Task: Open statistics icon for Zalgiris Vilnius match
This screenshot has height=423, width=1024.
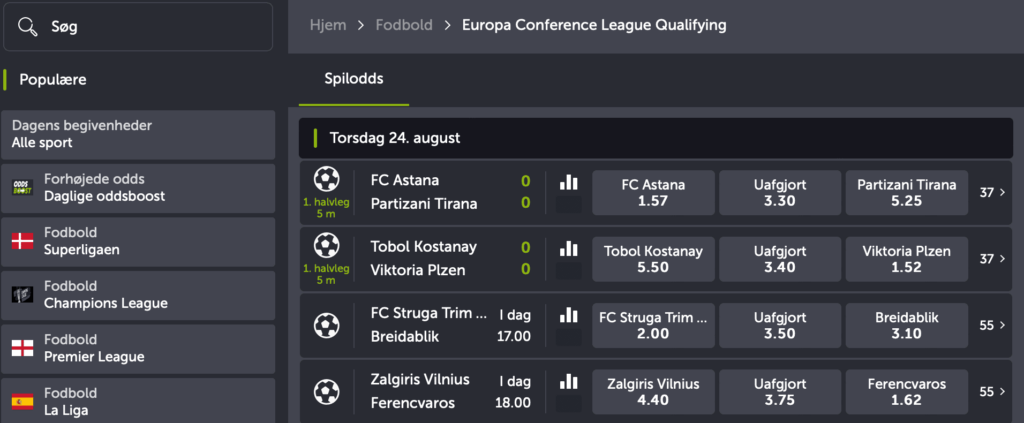Action: [569, 381]
